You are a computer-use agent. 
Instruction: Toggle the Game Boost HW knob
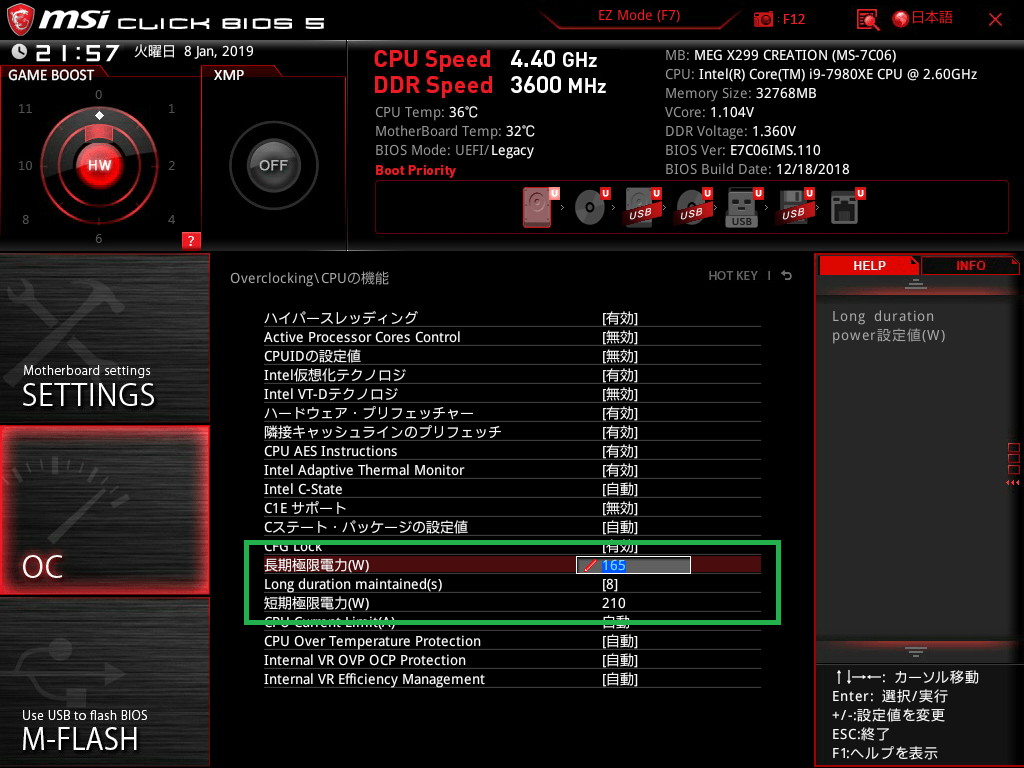point(99,165)
